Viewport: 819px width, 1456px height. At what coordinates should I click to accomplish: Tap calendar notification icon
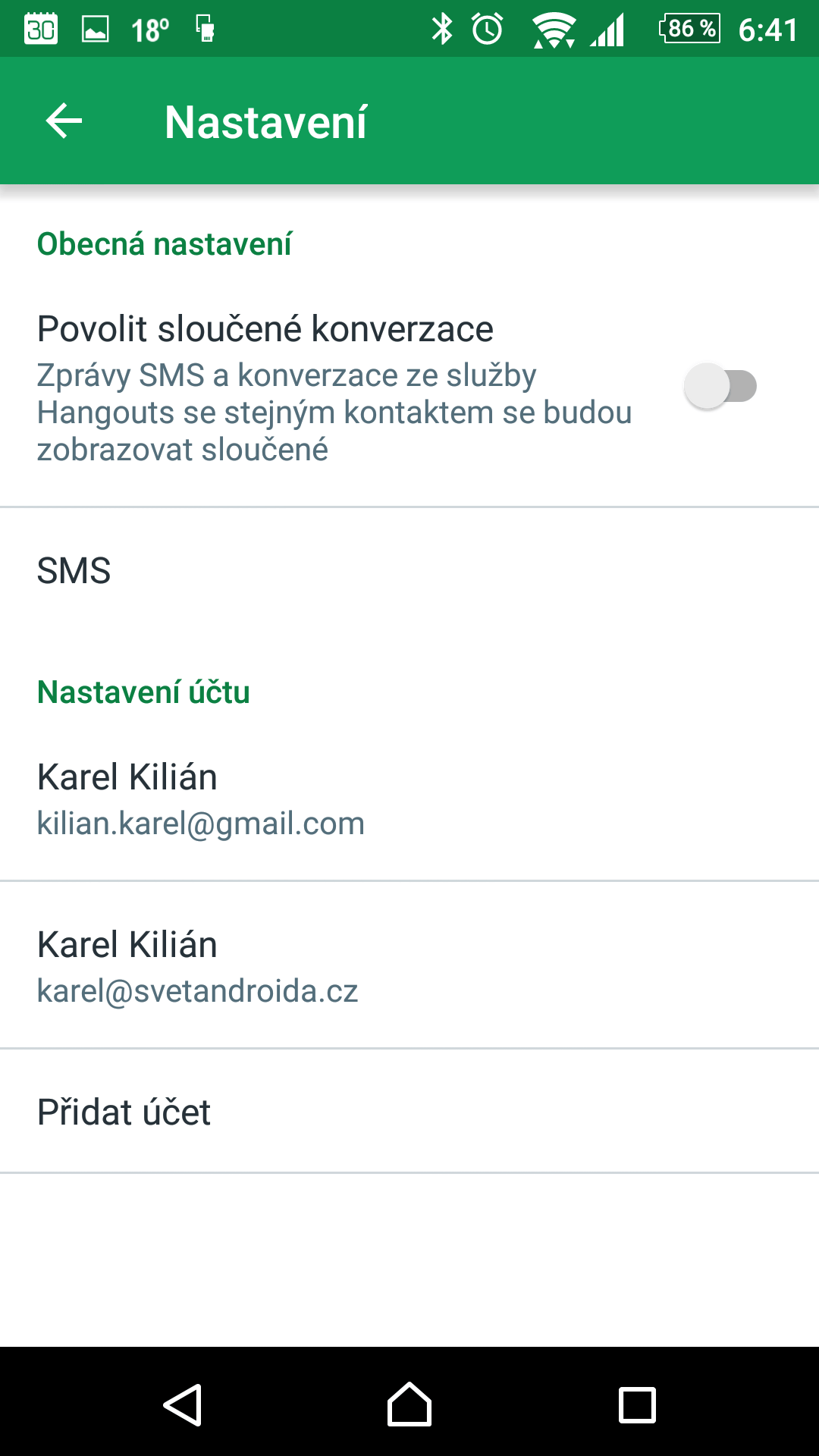point(41,29)
